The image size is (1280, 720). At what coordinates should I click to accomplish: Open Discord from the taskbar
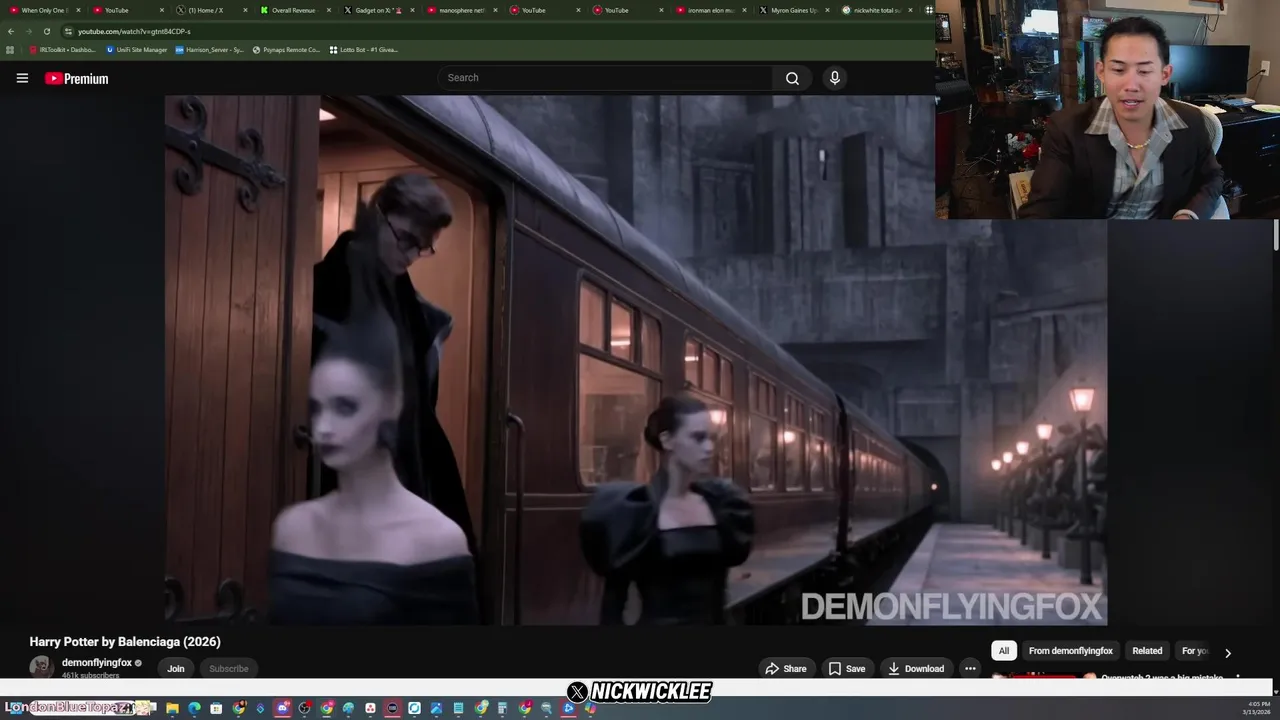tap(283, 708)
